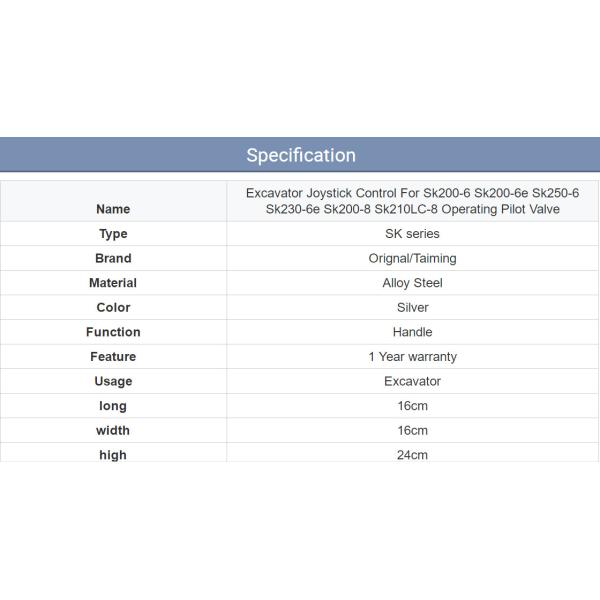Select the Color row label
Viewport: 600px width, 600px height.
click(x=113, y=307)
